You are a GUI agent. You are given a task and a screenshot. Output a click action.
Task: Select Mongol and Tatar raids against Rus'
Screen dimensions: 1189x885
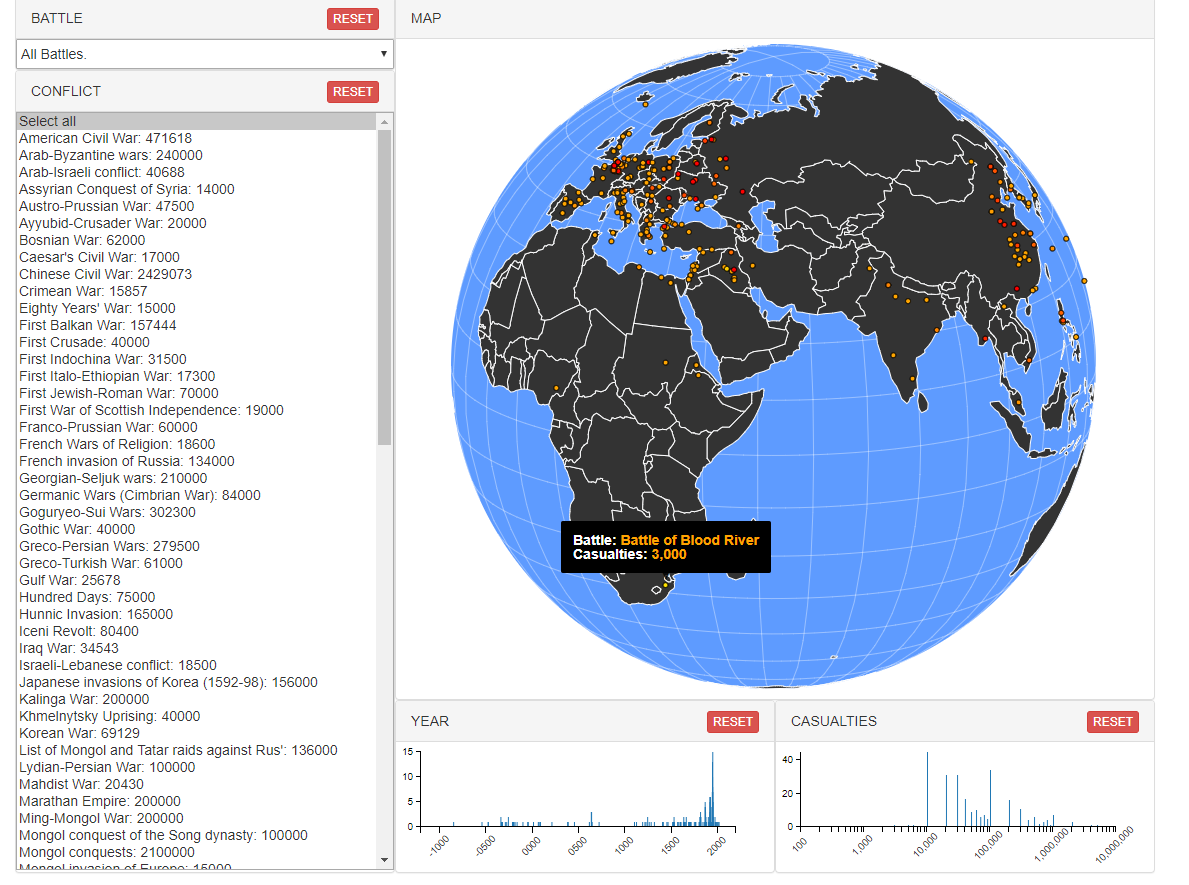tap(196, 750)
